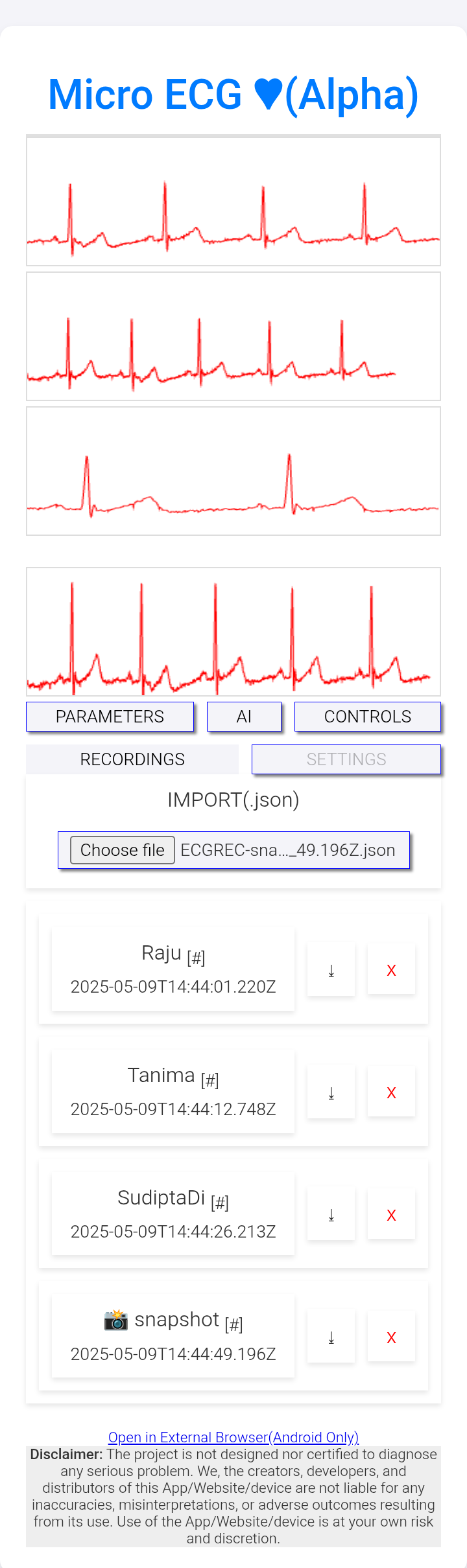Click Choose file to import JSON

(123, 850)
